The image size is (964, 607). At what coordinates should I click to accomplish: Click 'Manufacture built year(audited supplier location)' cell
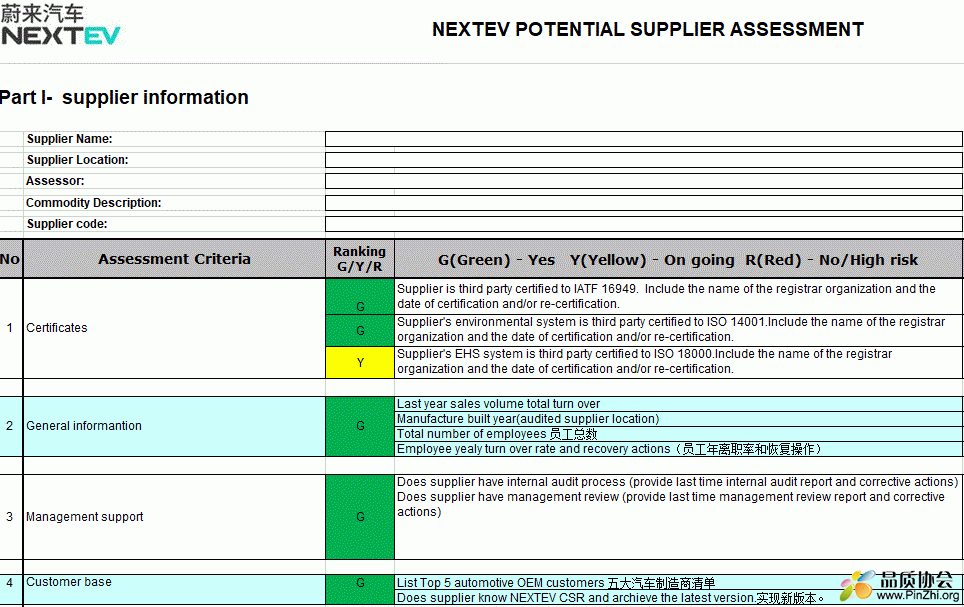pyautogui.click(x=679, y=419)
